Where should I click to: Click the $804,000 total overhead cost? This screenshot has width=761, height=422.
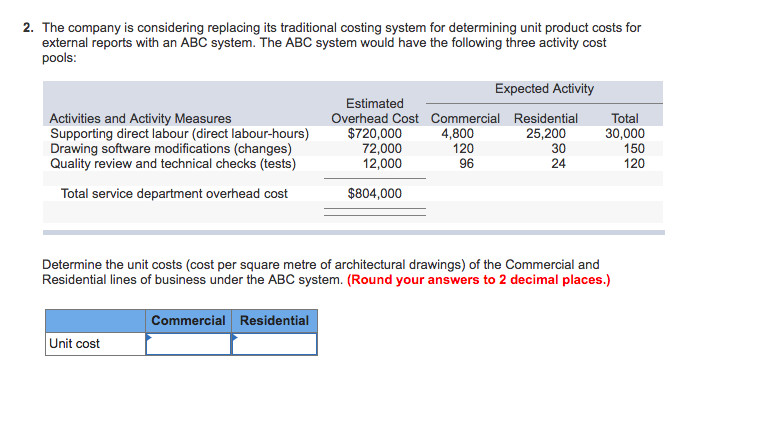(x=375, y=194)
